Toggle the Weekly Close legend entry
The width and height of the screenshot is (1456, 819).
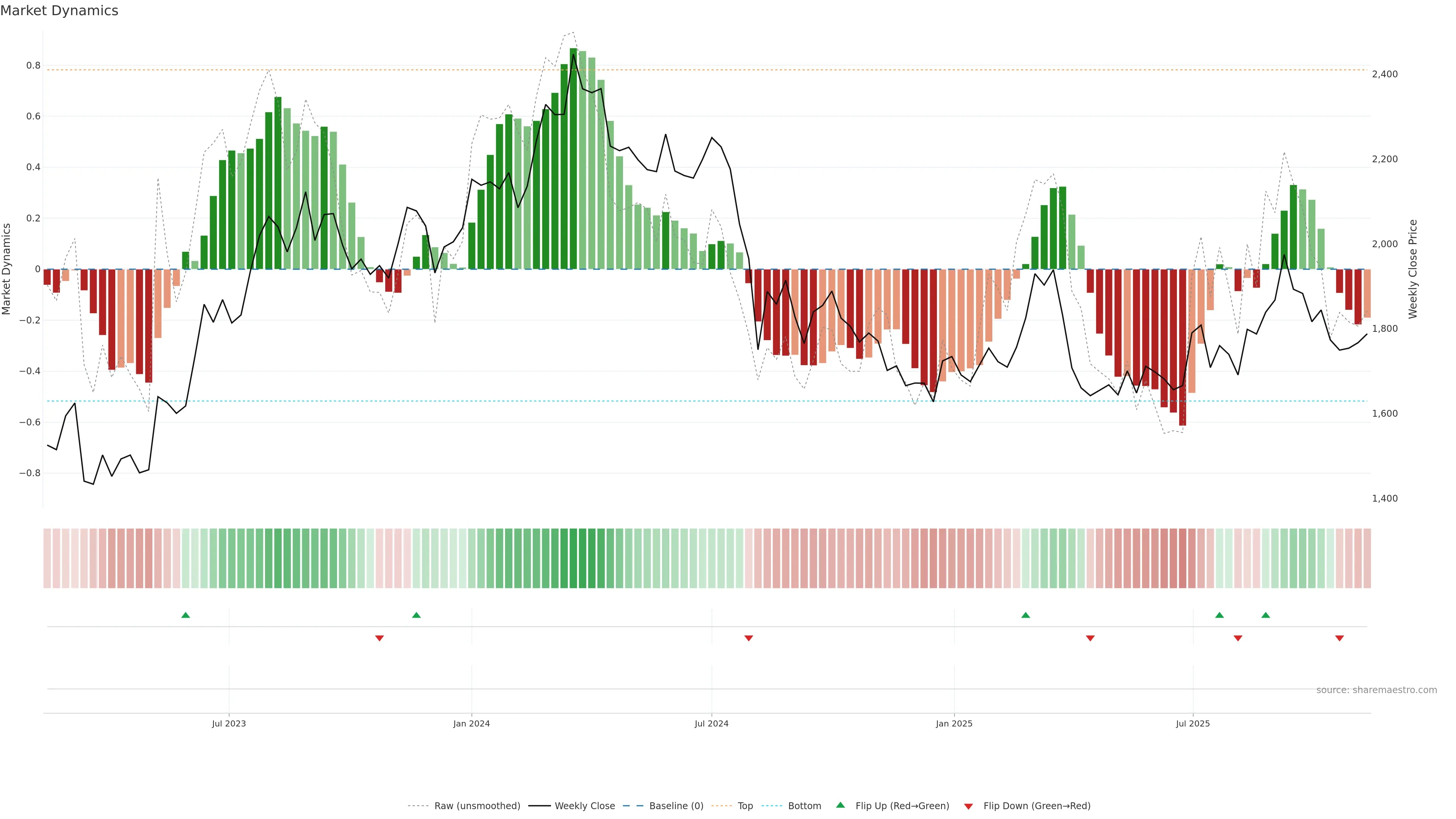(x=584, y=806)
